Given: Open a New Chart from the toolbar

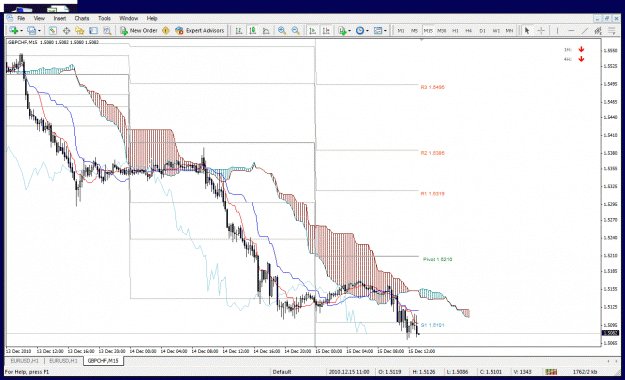Looking at the screenshot, I should (14, 30).
